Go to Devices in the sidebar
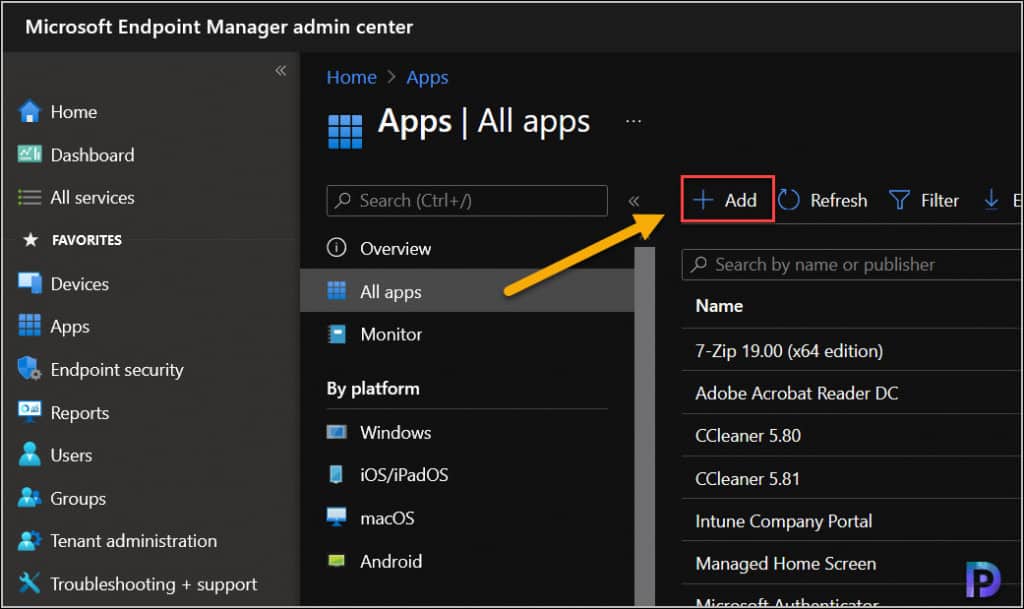 (80, 284)
